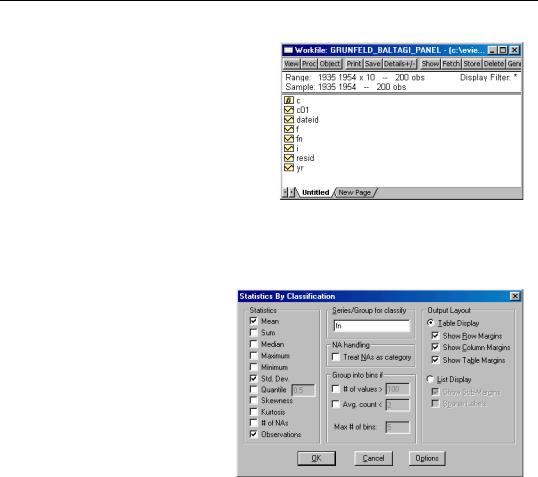Maximize the workfile window
The width and height of the screenshot is (538, 477).
(x=503, y=50)
